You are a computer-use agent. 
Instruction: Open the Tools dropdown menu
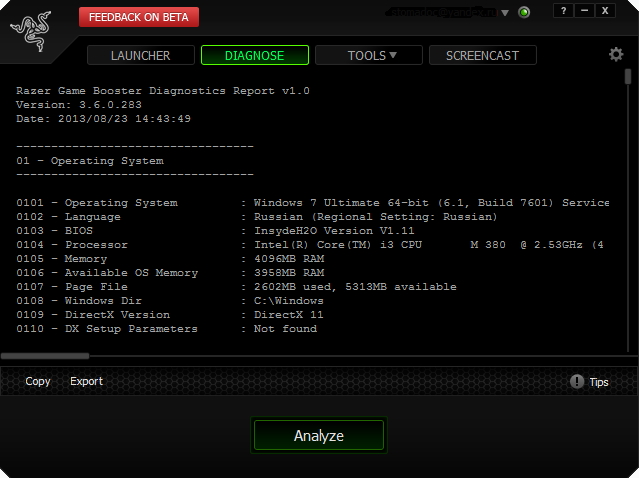point(369,55)
